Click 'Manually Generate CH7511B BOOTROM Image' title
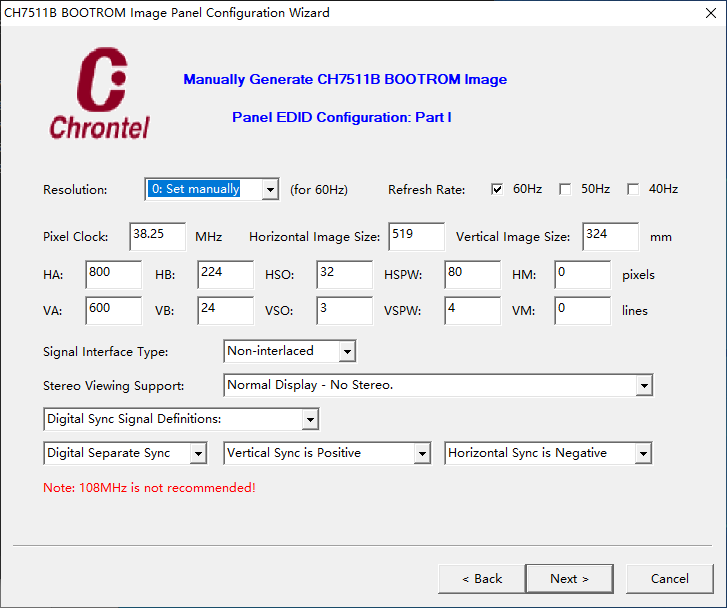 click(345, 79)
